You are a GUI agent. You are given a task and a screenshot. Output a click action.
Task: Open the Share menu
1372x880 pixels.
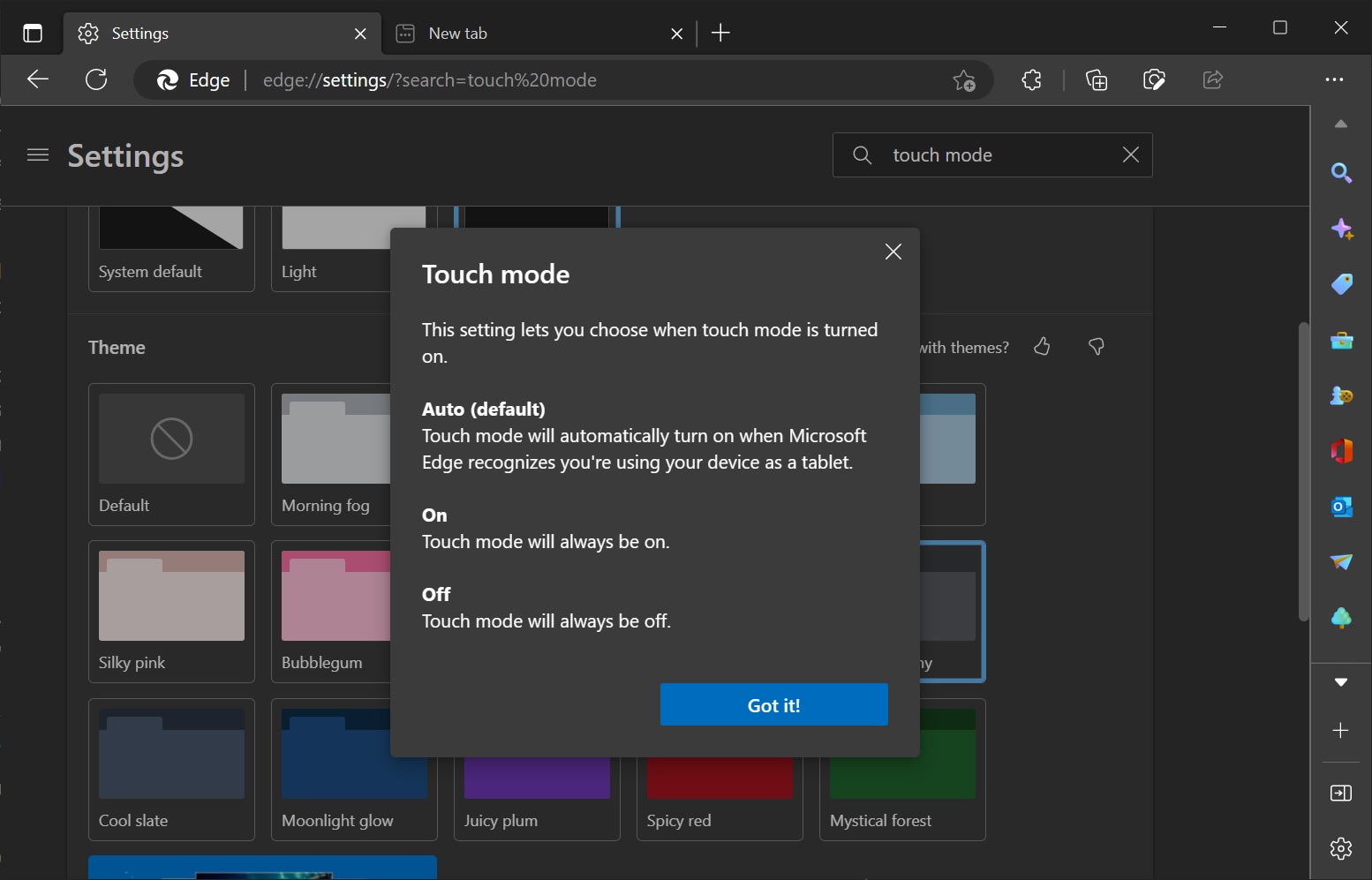pos(1212,80)
